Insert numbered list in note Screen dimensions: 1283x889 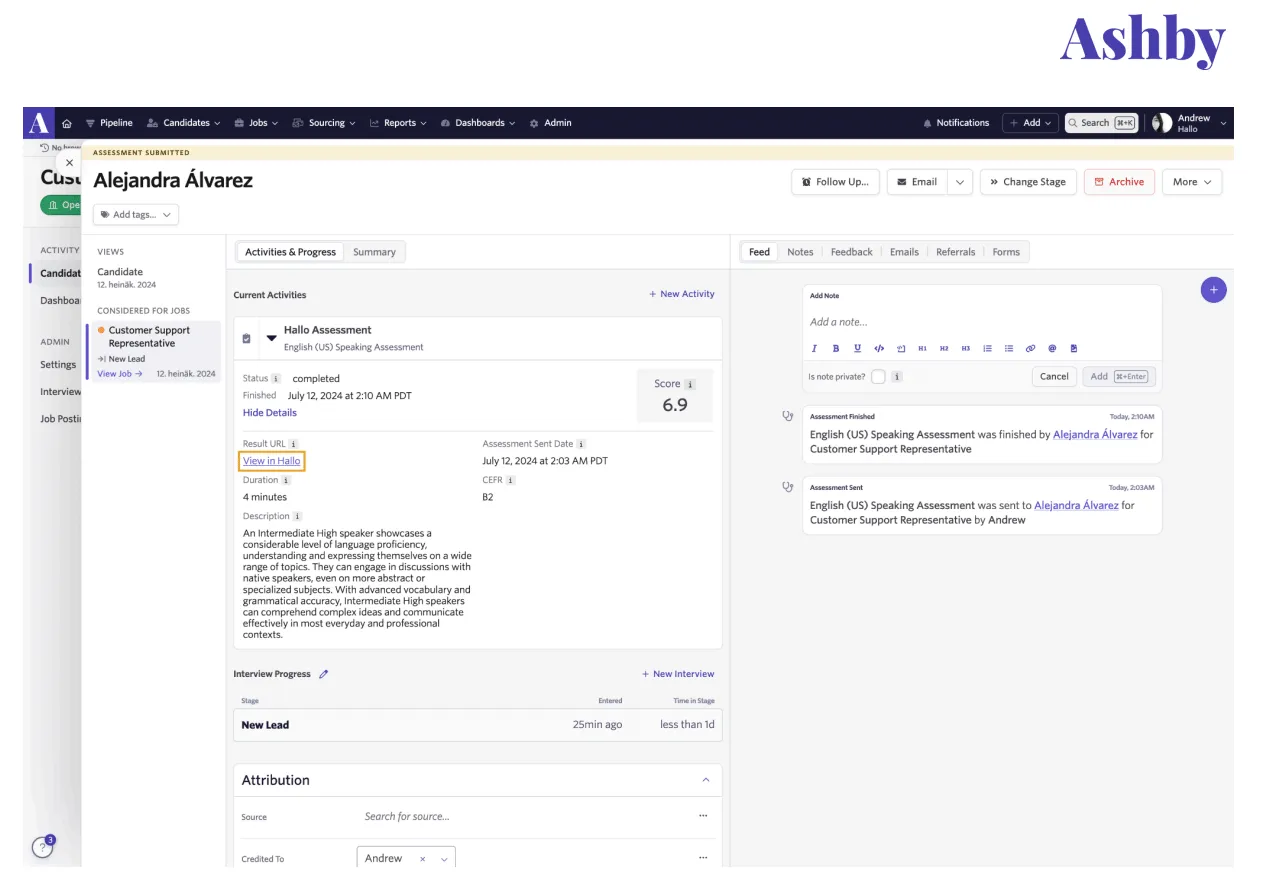(x=987, y=348)
